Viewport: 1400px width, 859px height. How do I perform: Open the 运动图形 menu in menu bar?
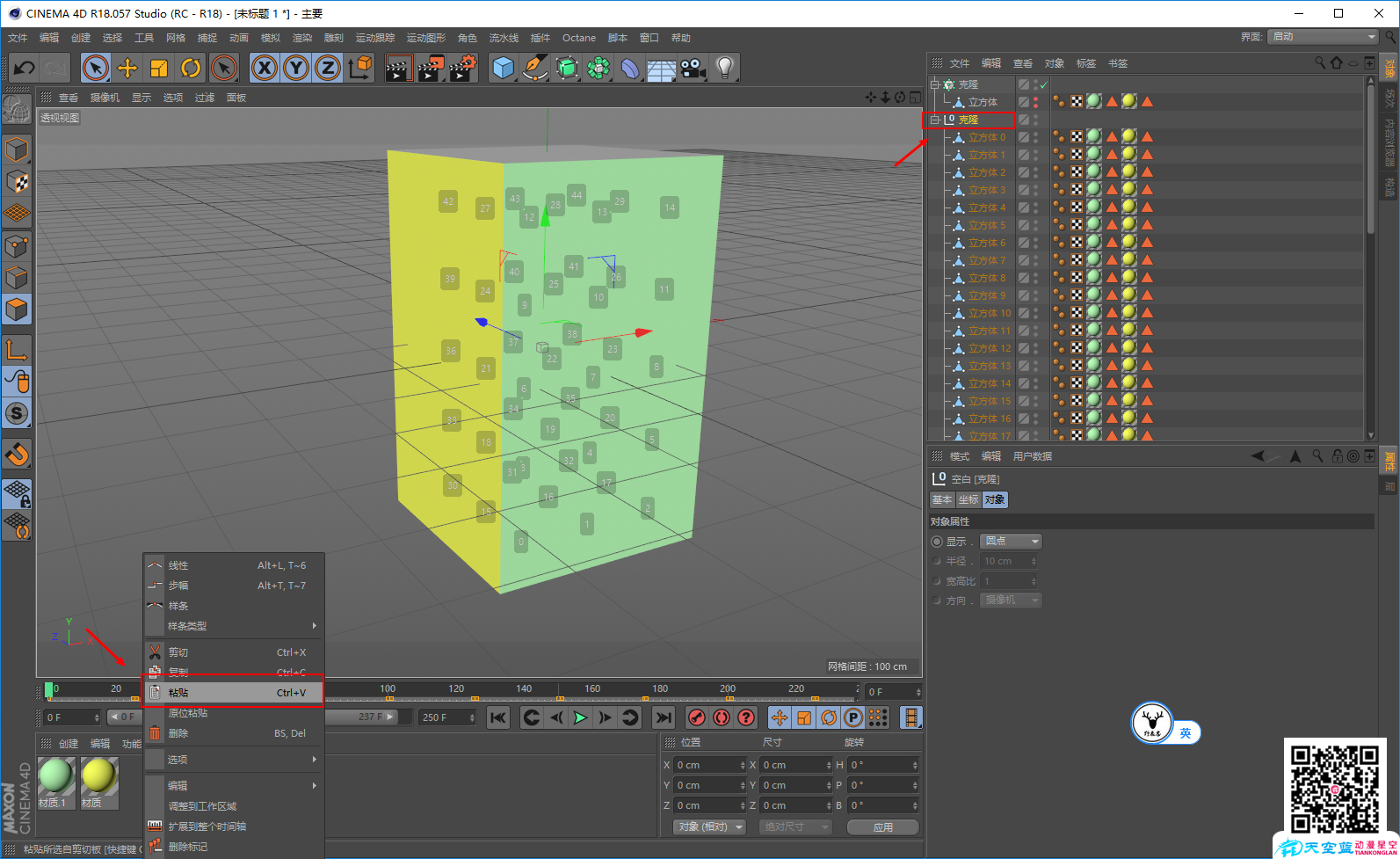coord(425,38)
